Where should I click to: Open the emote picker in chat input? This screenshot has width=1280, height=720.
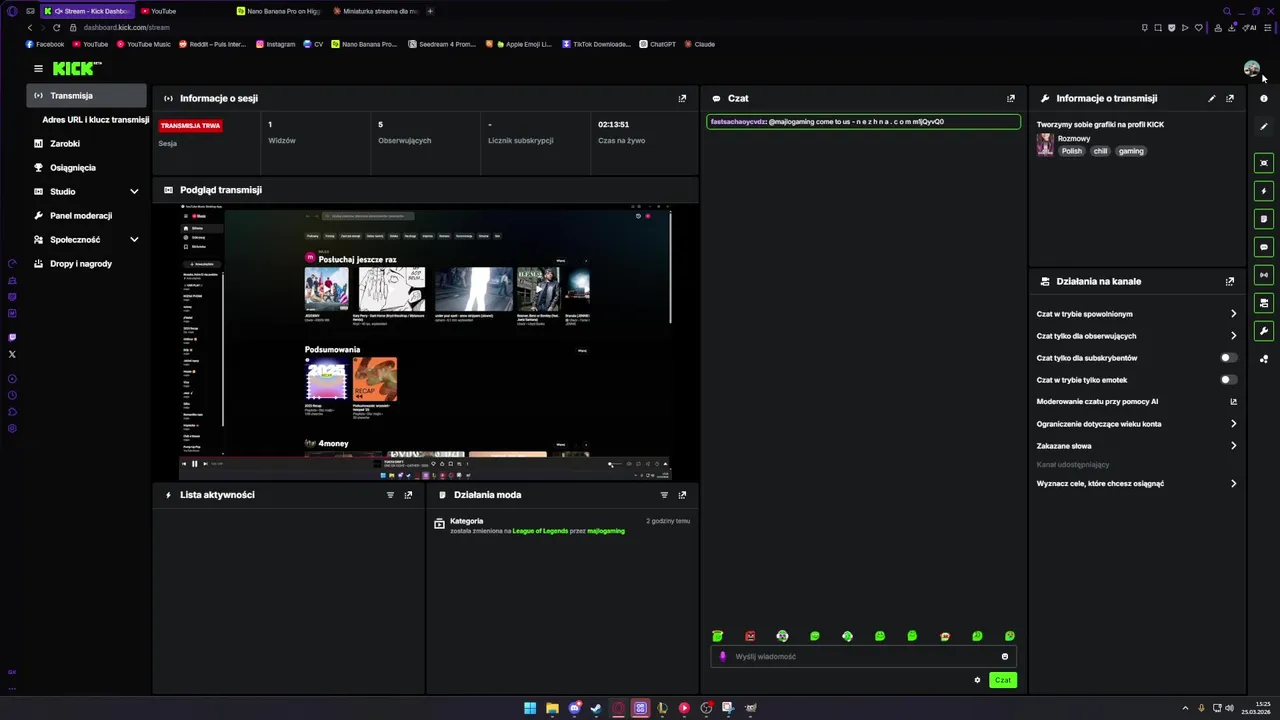(x=1005, y=657)
